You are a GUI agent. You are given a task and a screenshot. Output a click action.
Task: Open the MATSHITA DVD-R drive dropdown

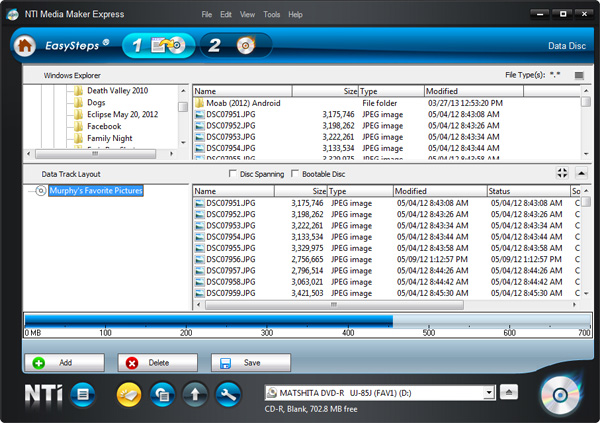[488, 393]
